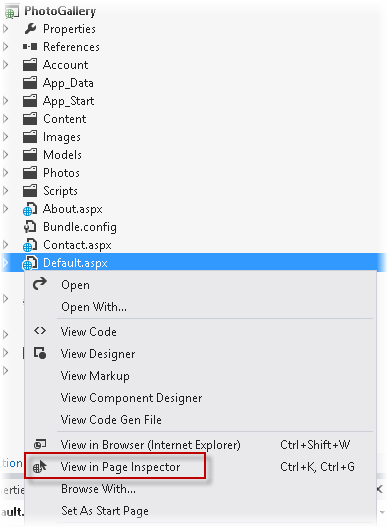Select the Account folder label
This screenshot has height=528, width=388.
[x=66, y=65]
